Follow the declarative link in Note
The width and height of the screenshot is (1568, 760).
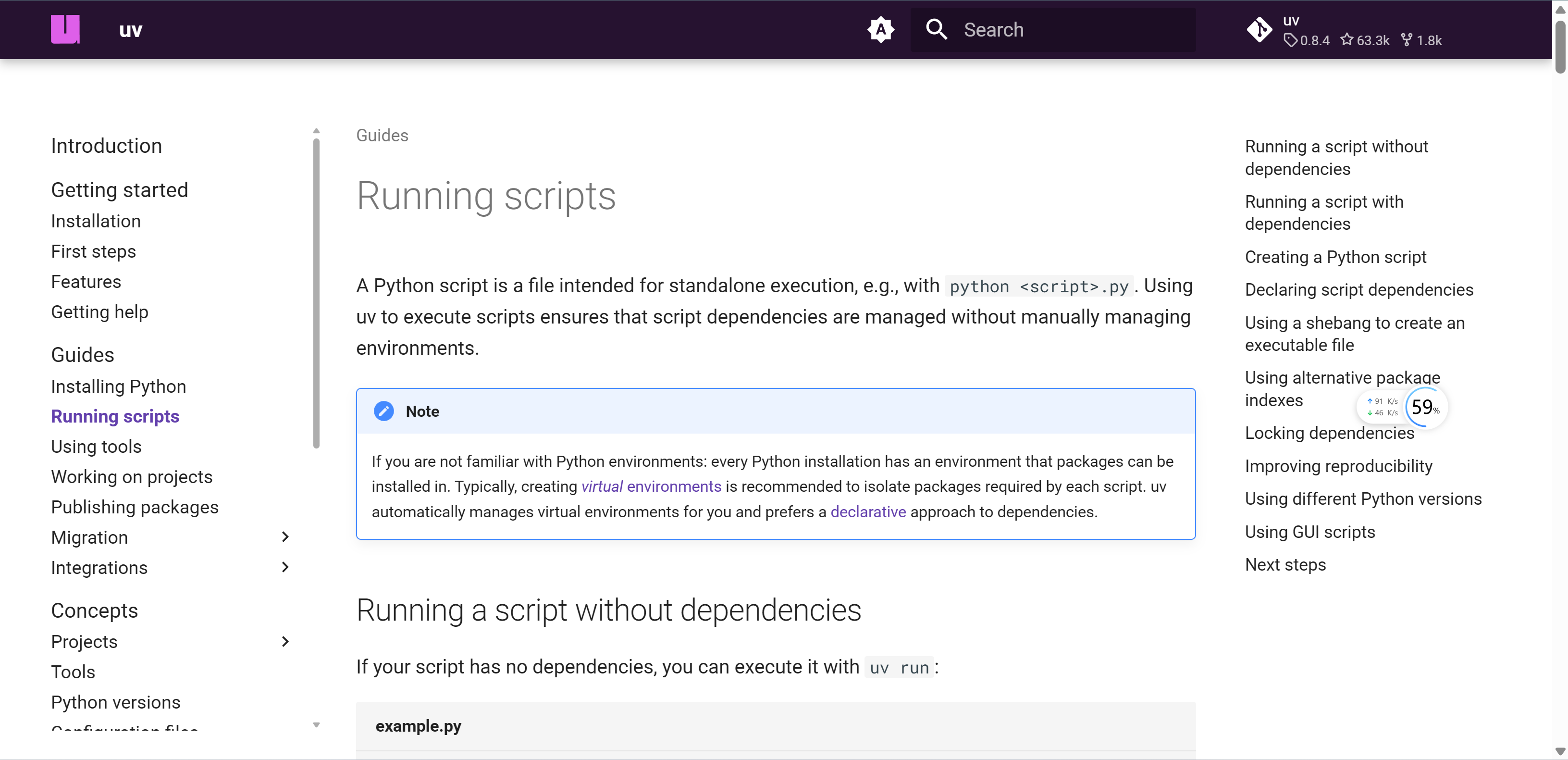click(x=868, y=512)
